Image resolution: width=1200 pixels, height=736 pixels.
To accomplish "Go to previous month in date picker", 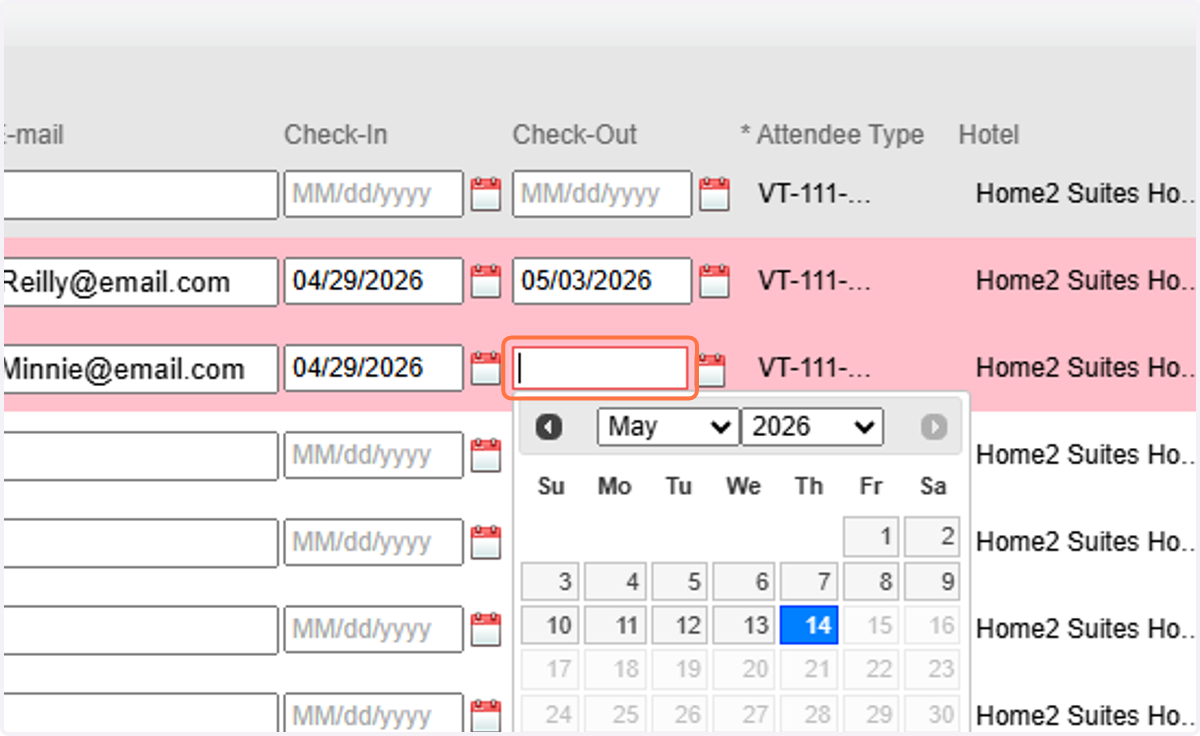I will 549,427.
